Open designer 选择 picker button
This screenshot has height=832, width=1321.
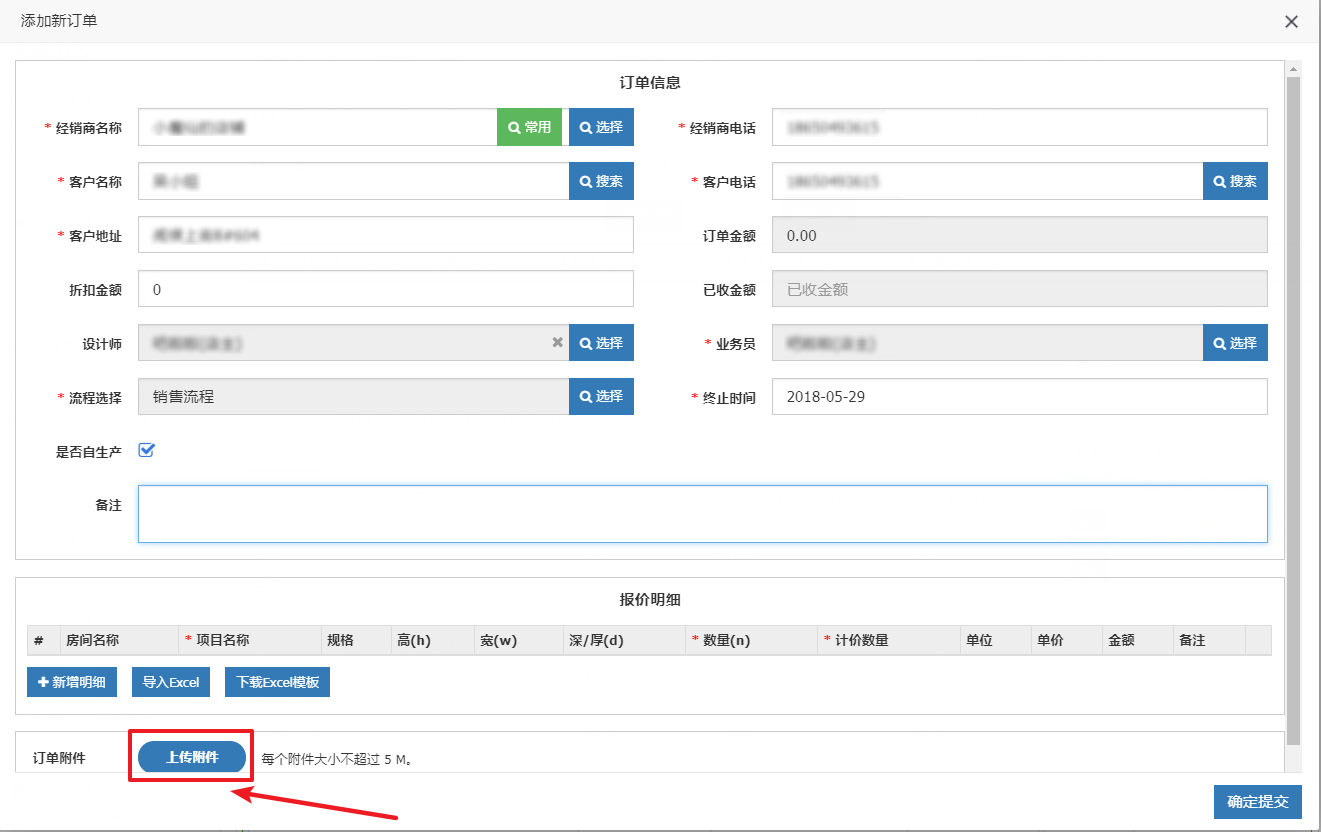(601, 342)
